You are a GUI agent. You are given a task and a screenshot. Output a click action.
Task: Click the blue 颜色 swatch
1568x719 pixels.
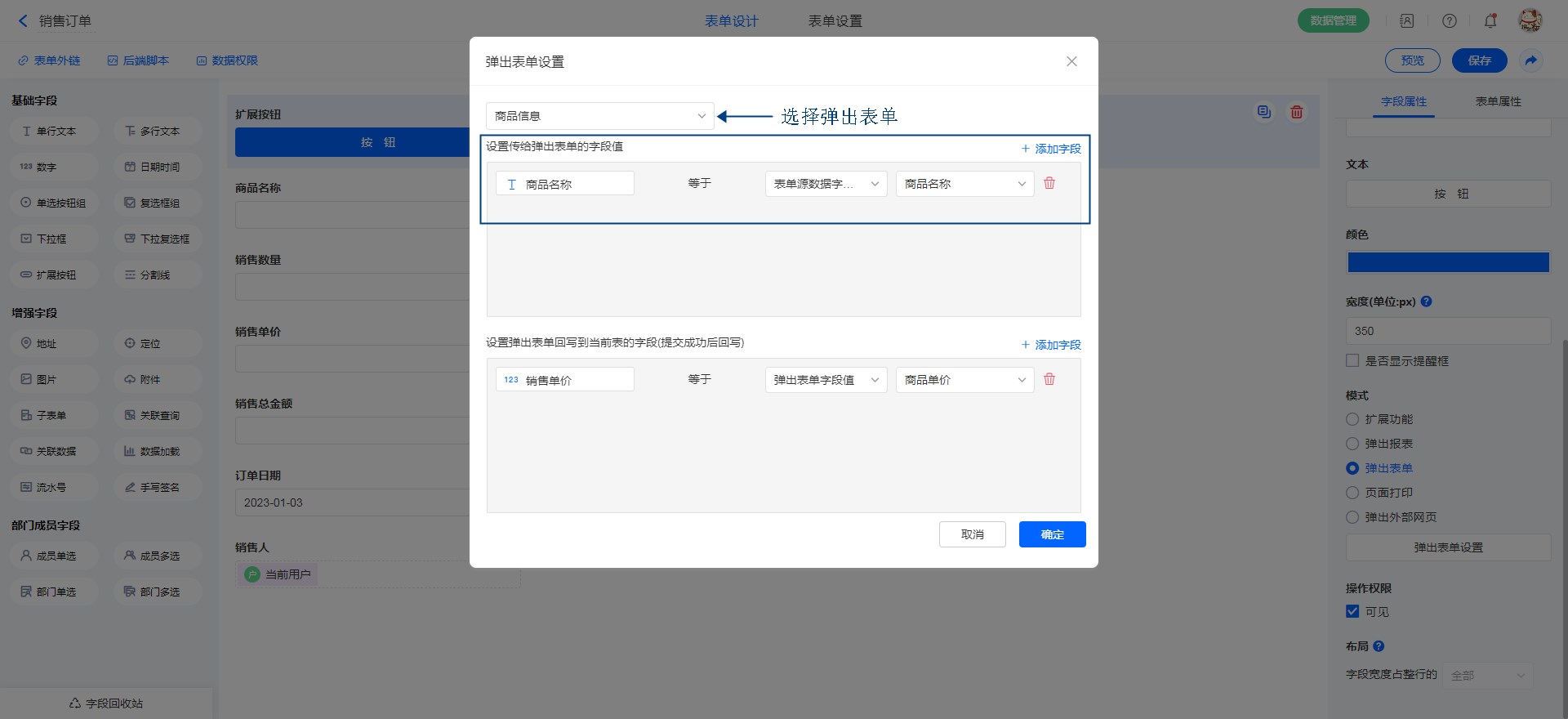click(1448, 262)
